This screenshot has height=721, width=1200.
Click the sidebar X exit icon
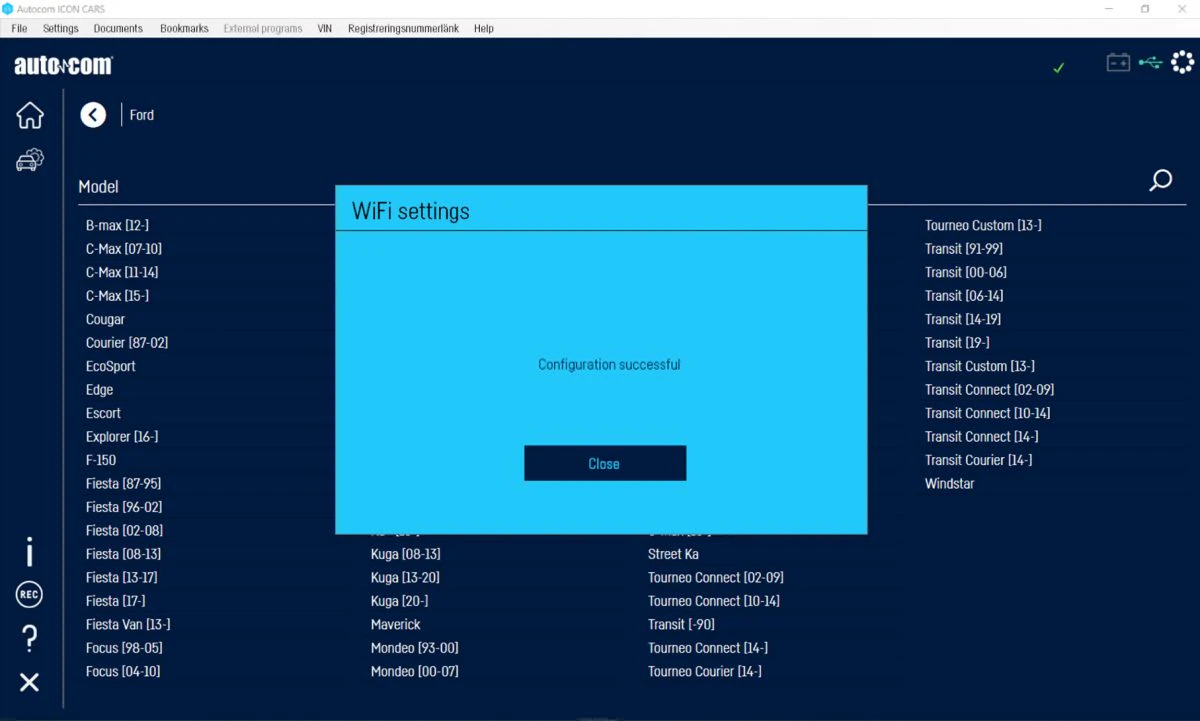[30, 682]
